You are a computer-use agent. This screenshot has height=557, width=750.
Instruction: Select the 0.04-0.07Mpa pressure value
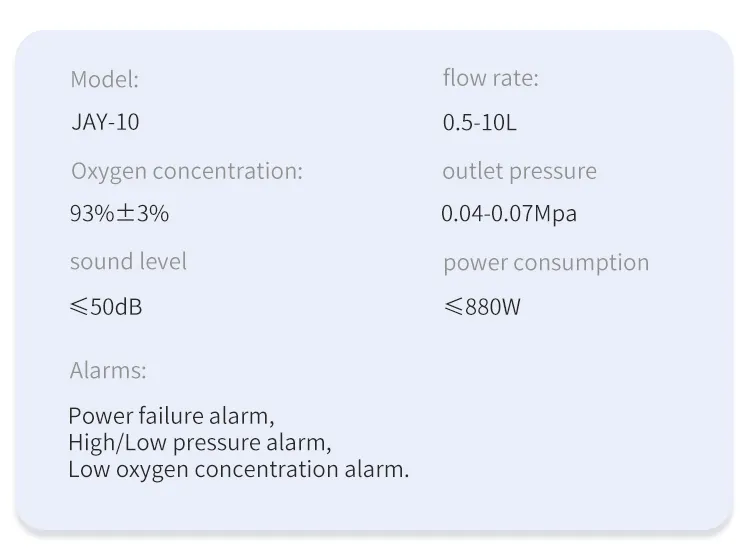509,213
